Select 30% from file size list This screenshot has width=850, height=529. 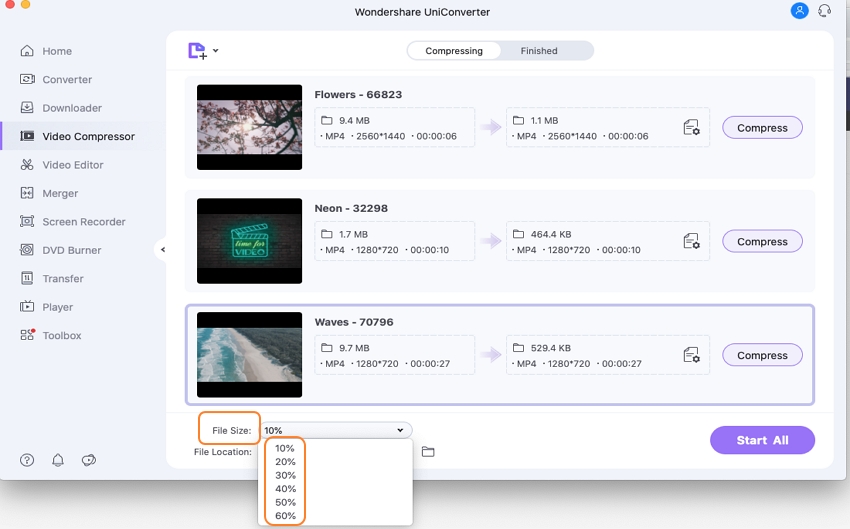(x=285, y=475)
